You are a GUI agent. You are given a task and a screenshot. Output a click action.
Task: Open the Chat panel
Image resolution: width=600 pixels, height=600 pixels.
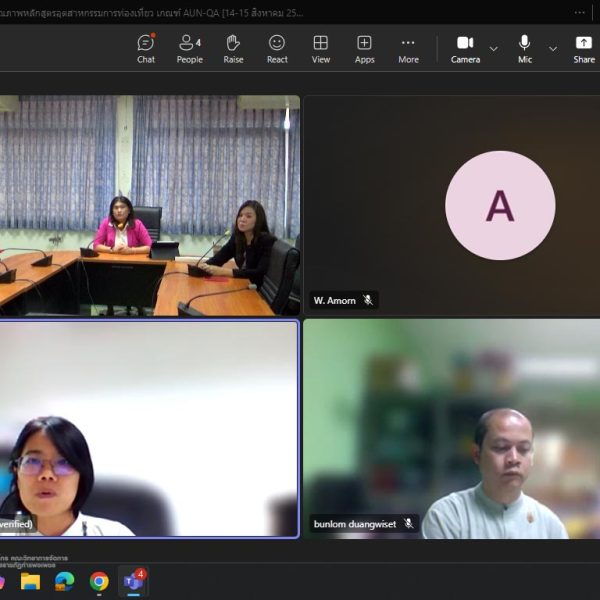click(x=146, y=48)
